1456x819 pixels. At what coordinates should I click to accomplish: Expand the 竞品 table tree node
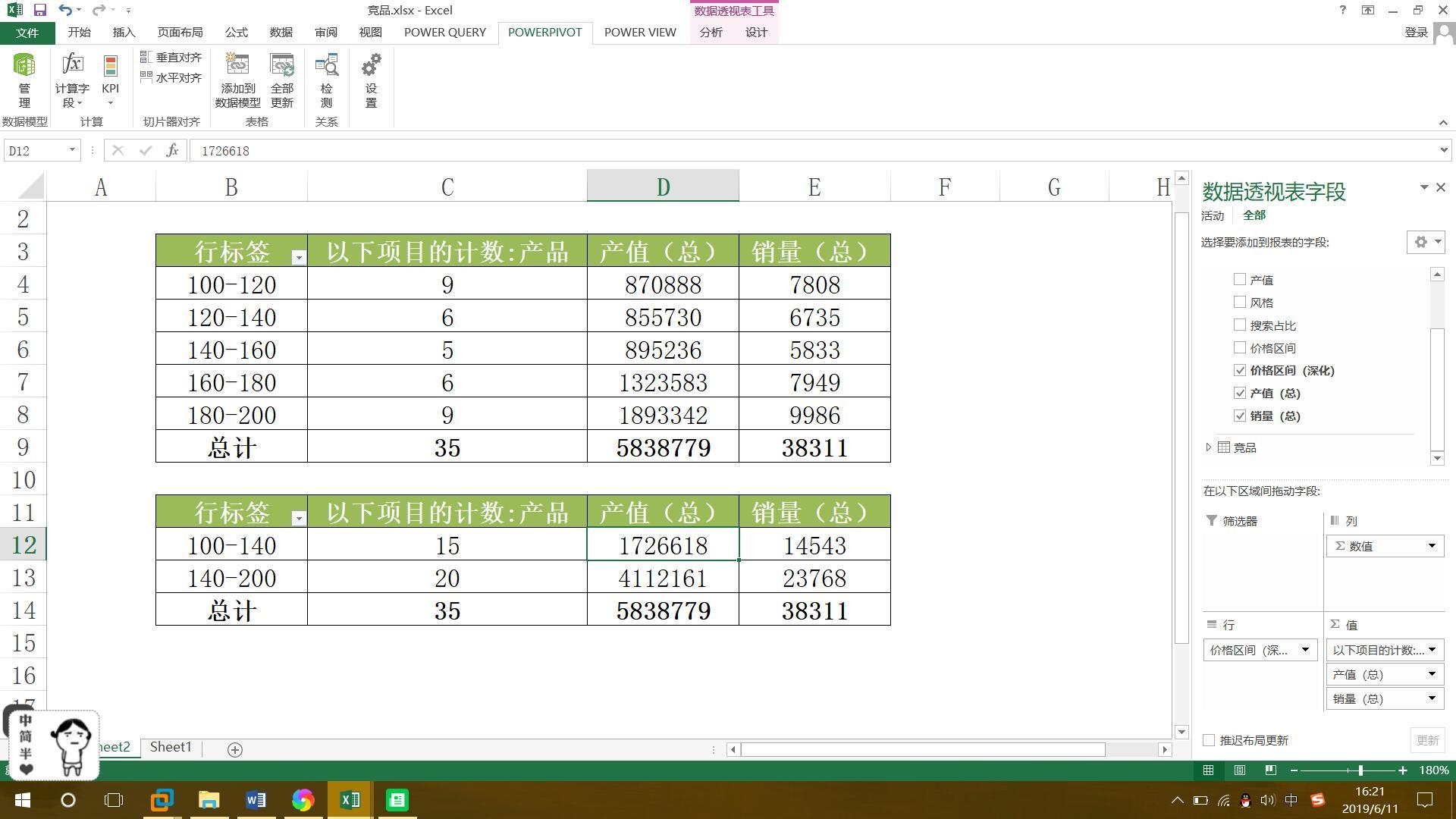[1209, 447]
